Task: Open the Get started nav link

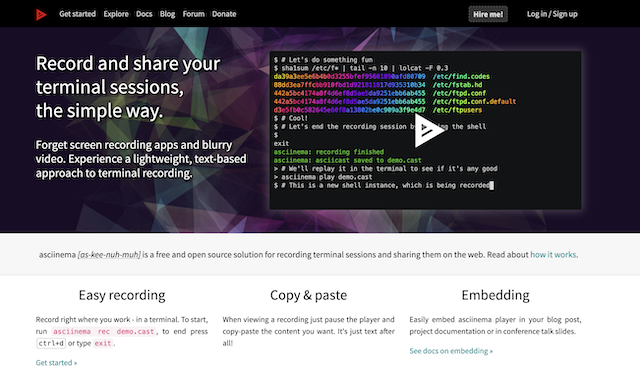Action: click(x=77, y=14)
